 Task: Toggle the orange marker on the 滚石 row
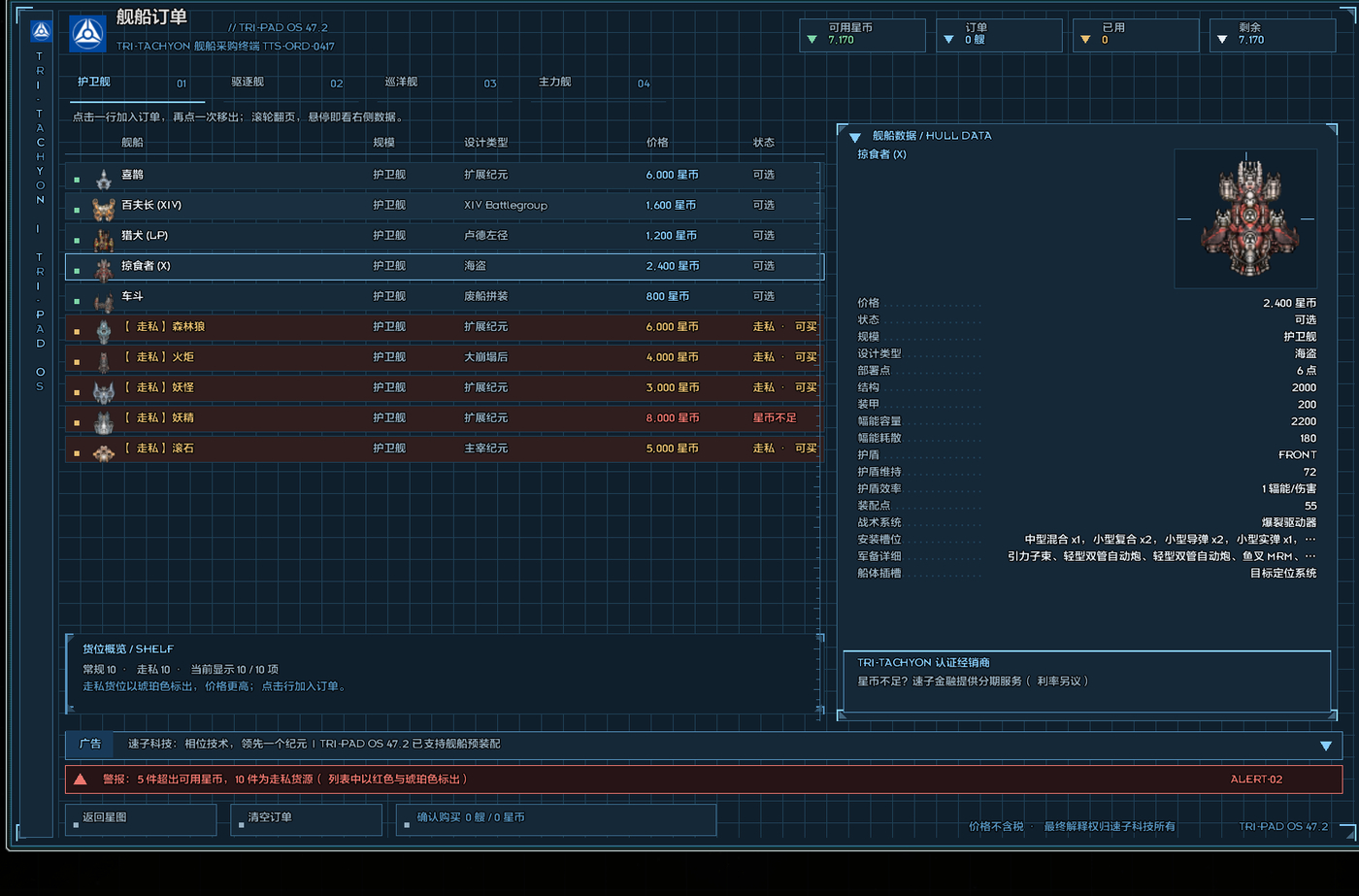click(x=77, y=453)
